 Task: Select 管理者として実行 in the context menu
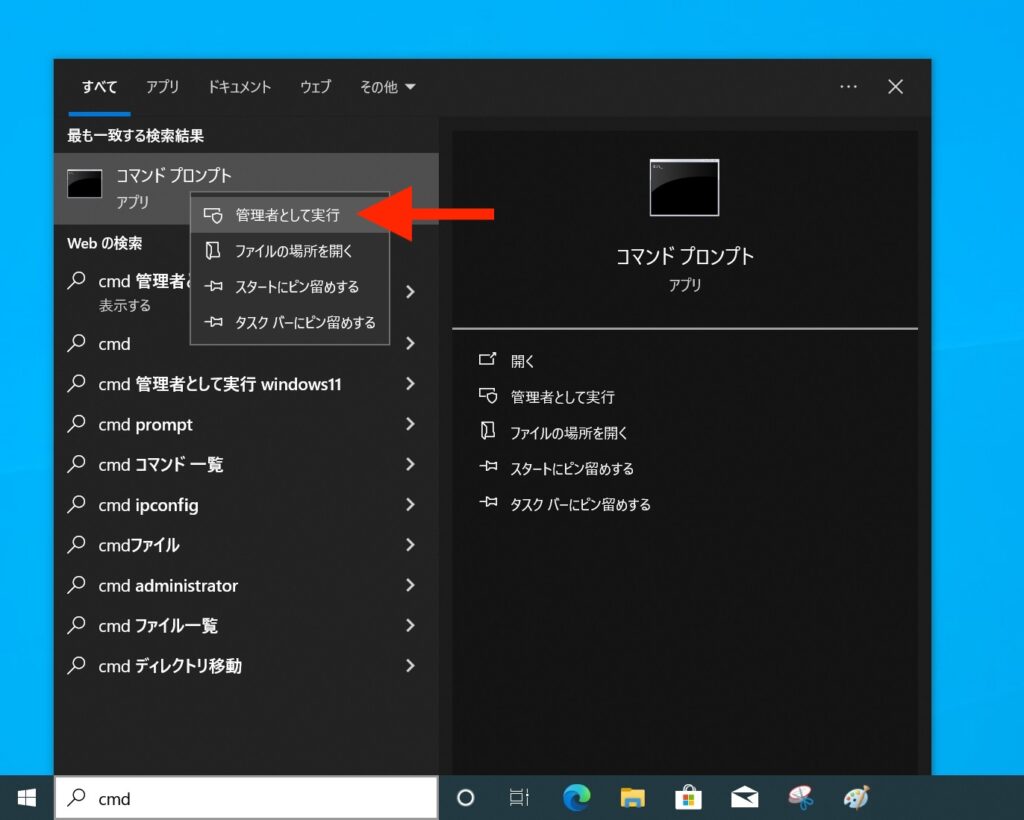pyautogui.click(x=287, y=215)
